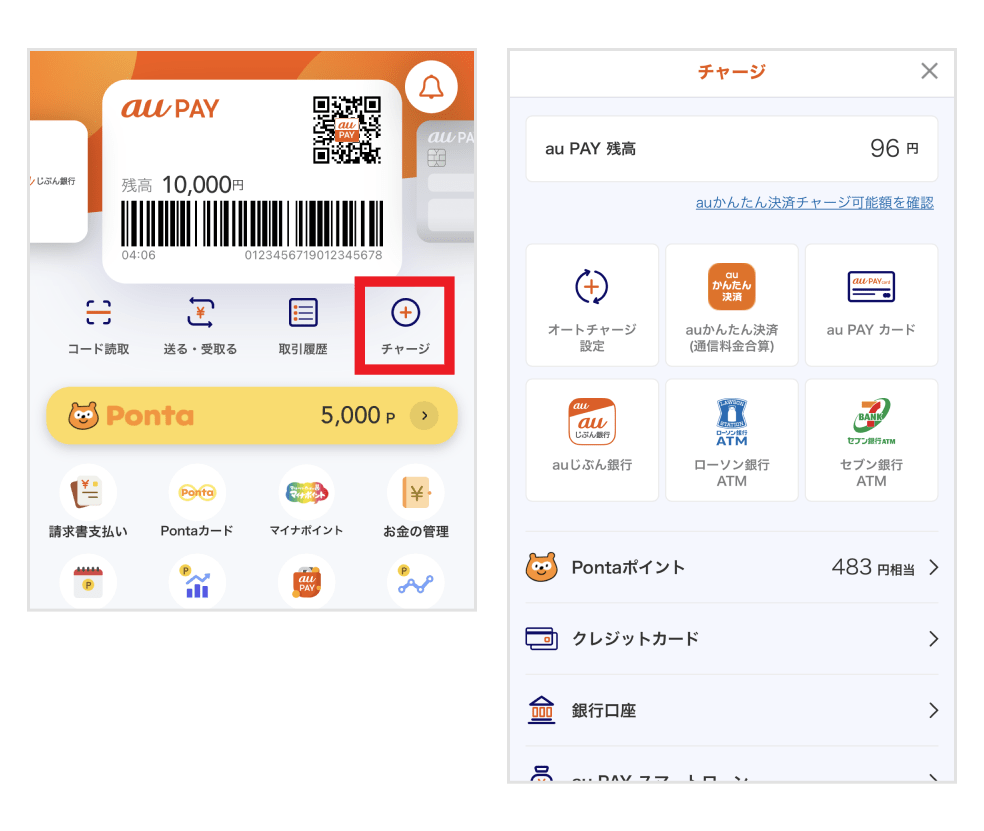Tap the line graph point icon
Viewport: 984px width, 831px height.
click(x=415, y=582)
